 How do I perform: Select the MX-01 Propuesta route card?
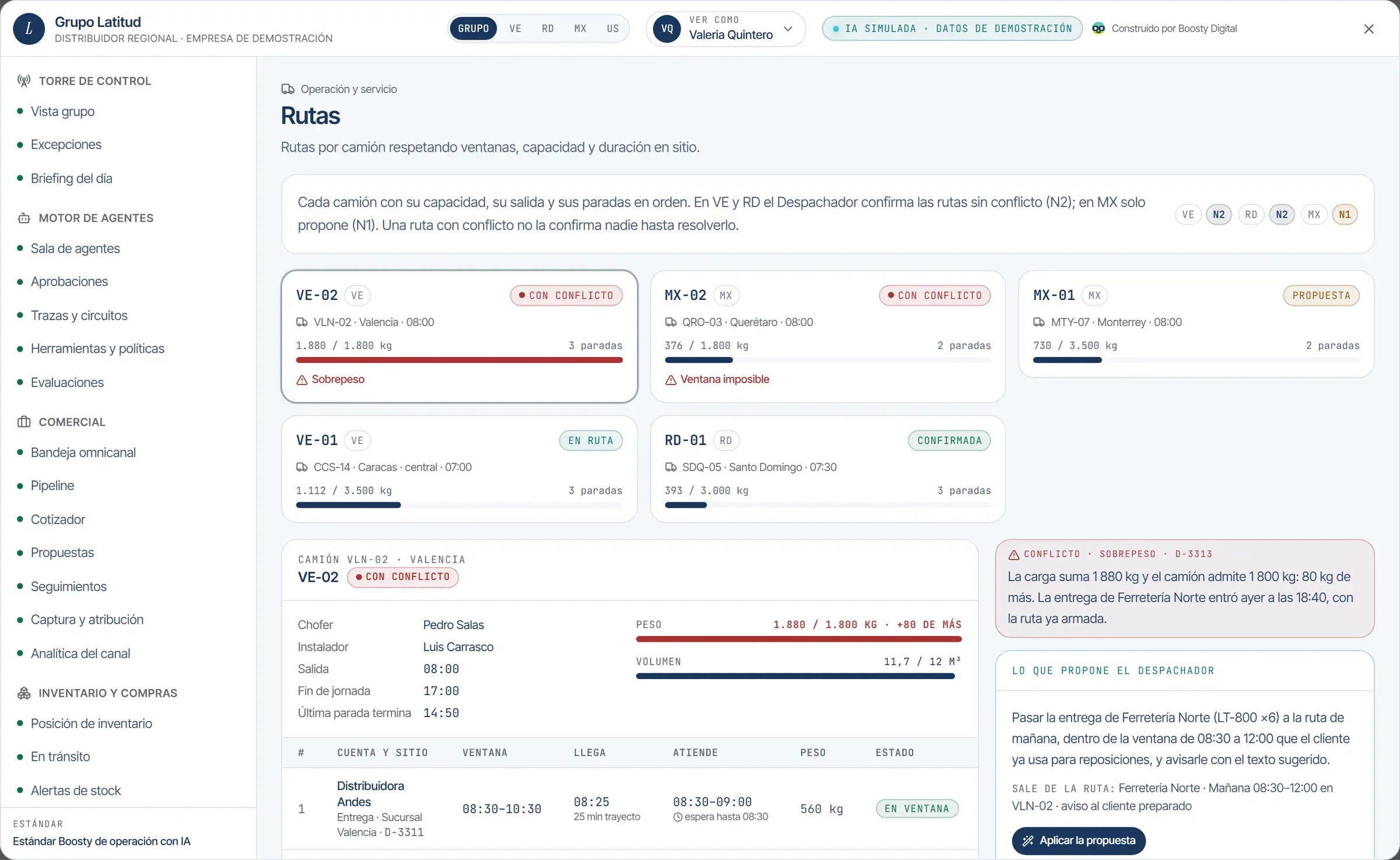(x=1196, y=324)
